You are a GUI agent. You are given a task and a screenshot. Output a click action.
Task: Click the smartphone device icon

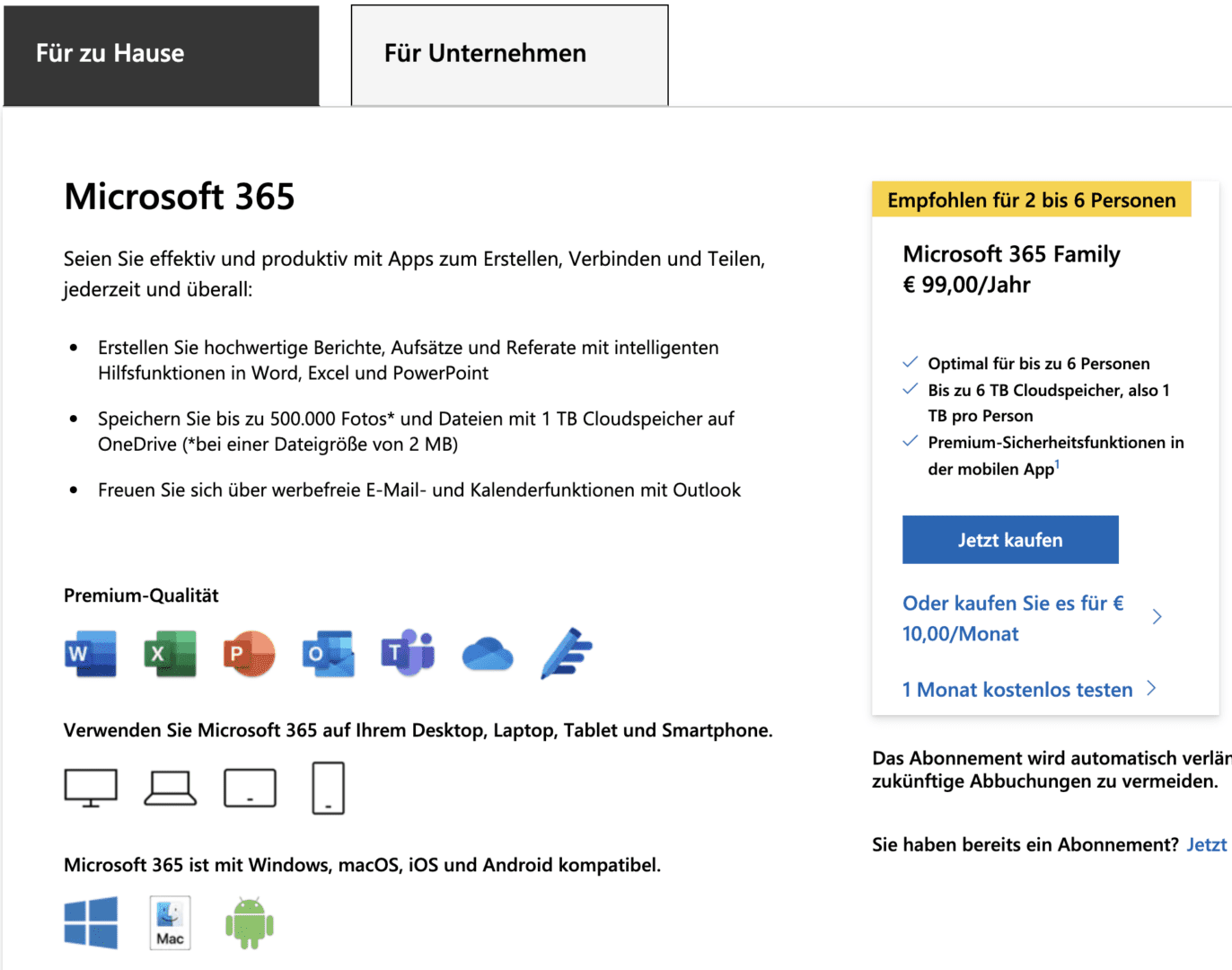pos(328,788)
